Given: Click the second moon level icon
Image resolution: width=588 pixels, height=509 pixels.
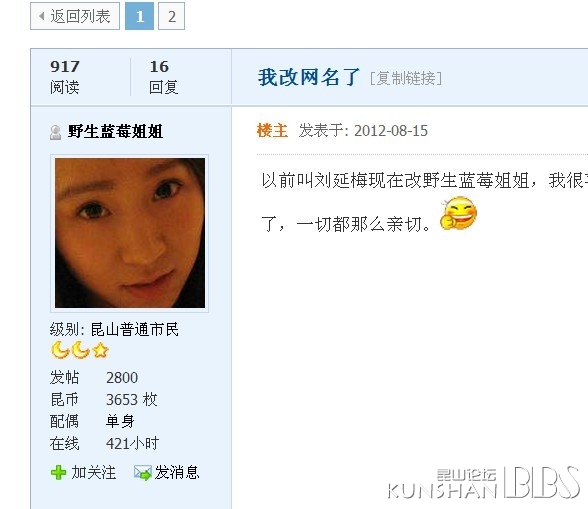Looking at the screenshot, I should click(x=80, y=350).
